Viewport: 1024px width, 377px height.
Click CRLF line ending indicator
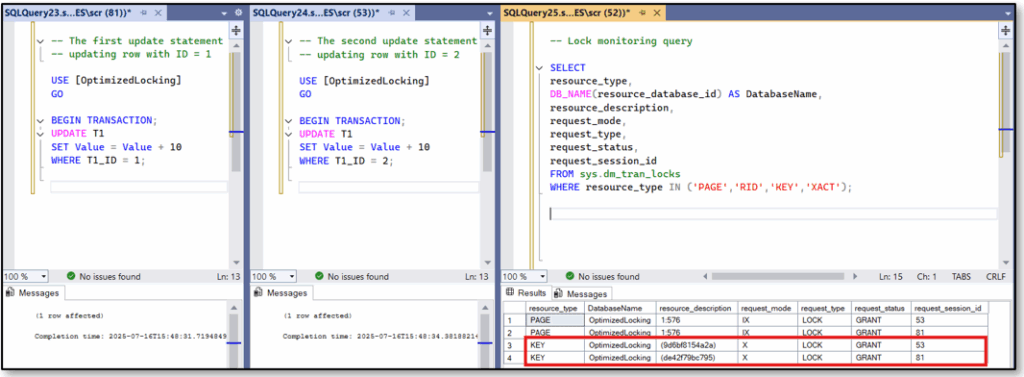(995, 276)
